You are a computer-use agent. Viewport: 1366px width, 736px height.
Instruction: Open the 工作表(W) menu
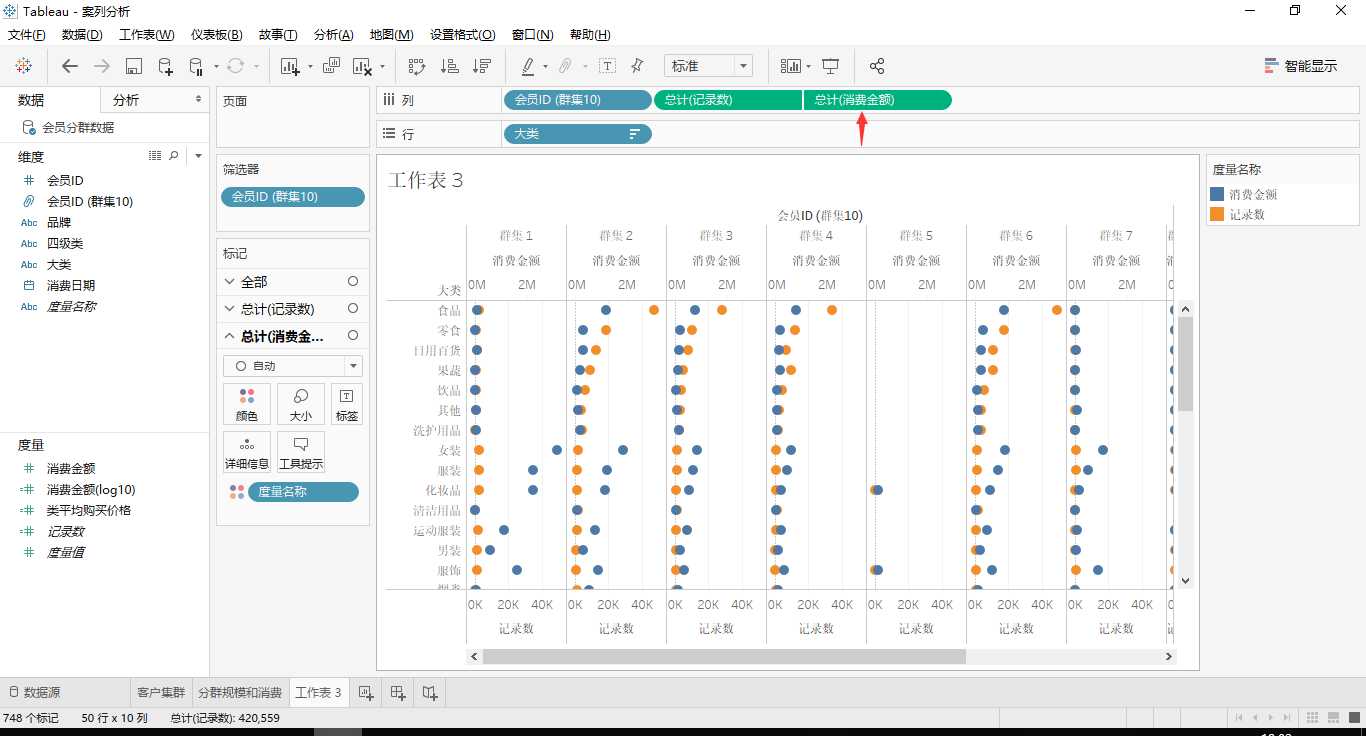coord(147,35)
